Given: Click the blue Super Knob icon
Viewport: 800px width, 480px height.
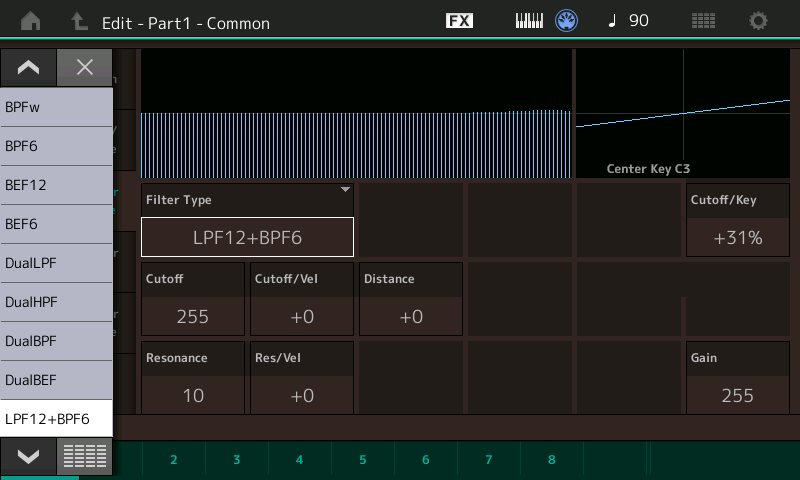Looking at the screenshot, I should tap(566, 21).
